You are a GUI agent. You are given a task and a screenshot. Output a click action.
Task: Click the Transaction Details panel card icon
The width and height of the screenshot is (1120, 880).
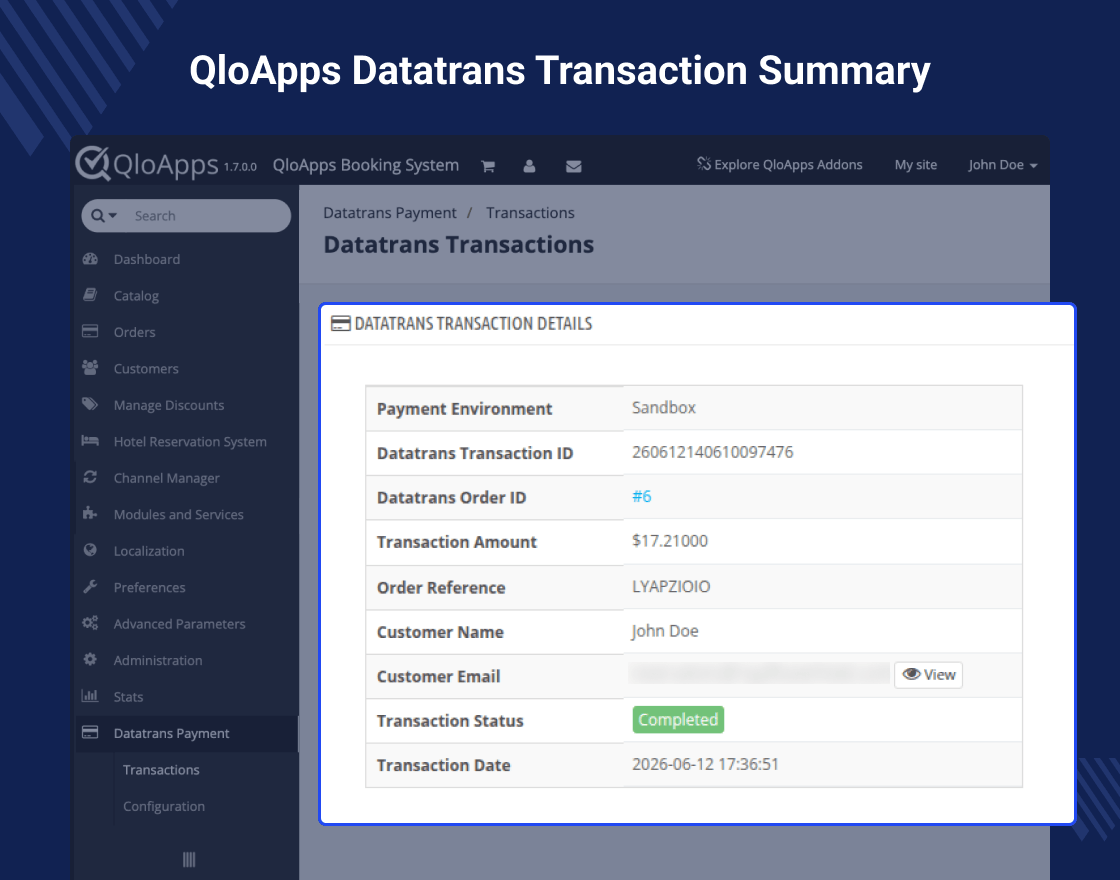pyautogui.click(x=341, y=324)
